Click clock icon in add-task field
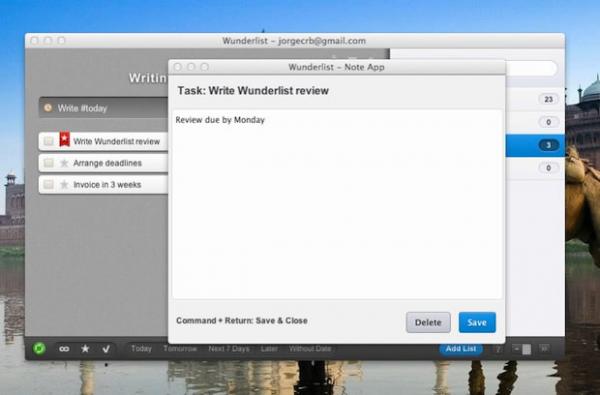The image size is (600, 395). (x=48, y=108)
